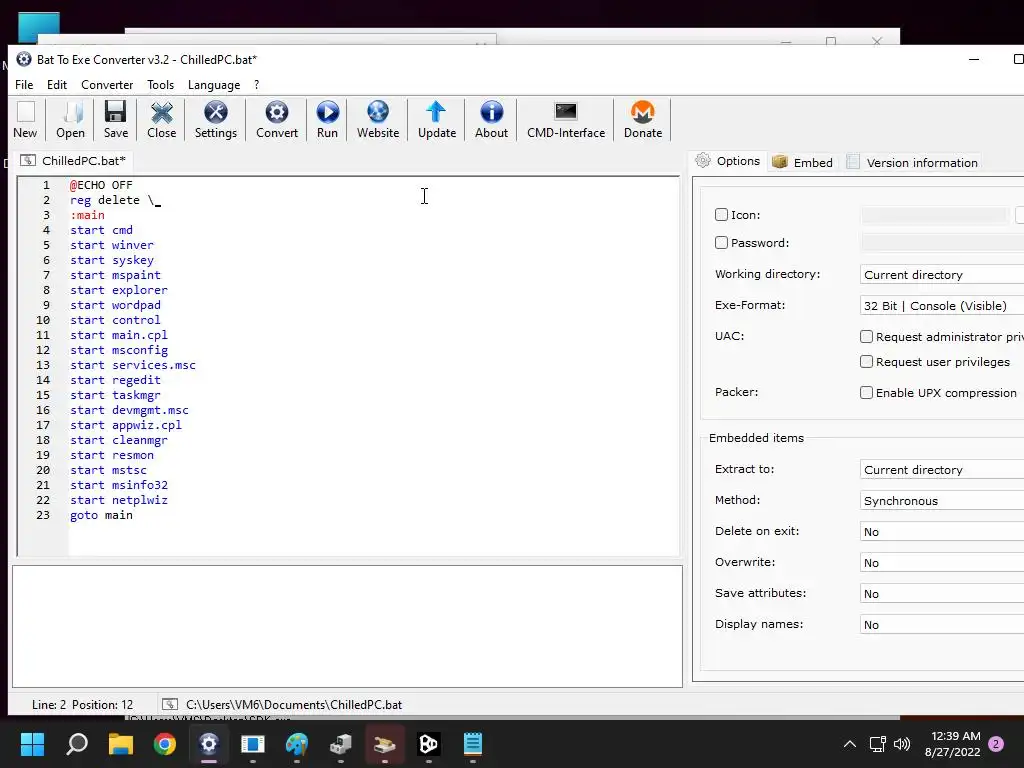1024x768 pixels.
Task: Open File Explorer from the taskbar
Action: 121,744
